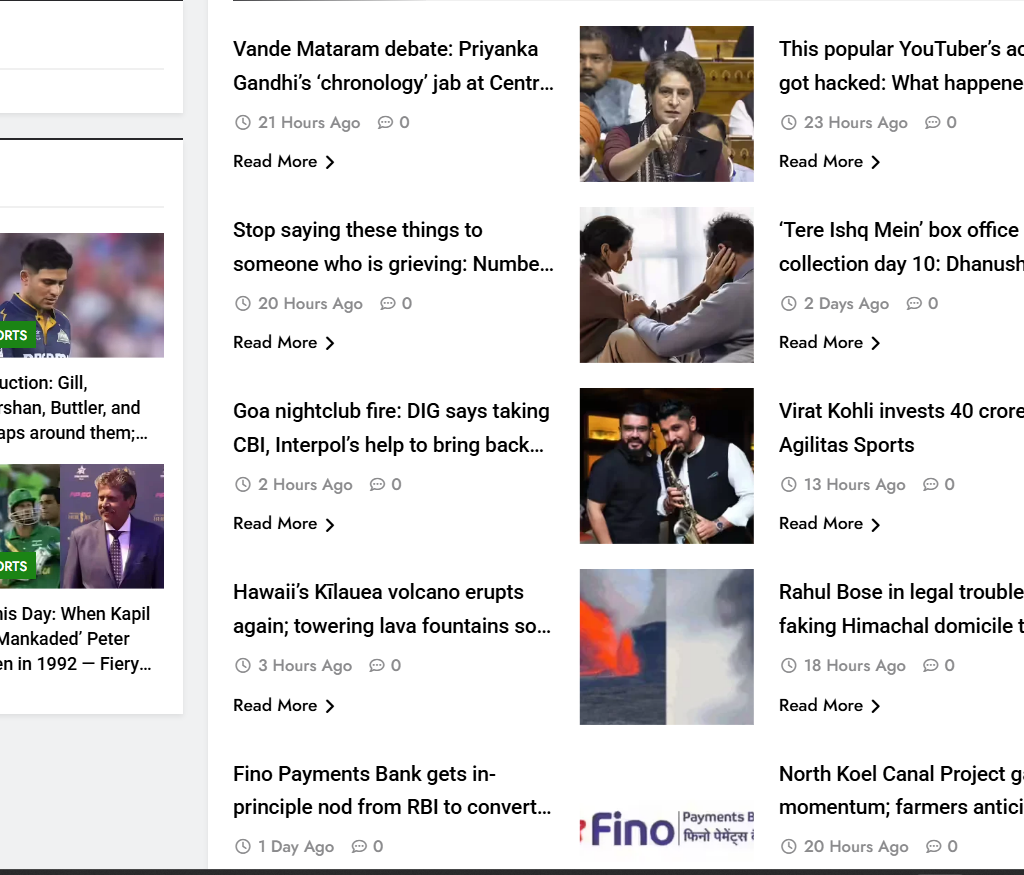Click comment icon under Vande Mataram article
Image resolution: width=1024 pixels, height=875 pixels.
click(385, 123)
